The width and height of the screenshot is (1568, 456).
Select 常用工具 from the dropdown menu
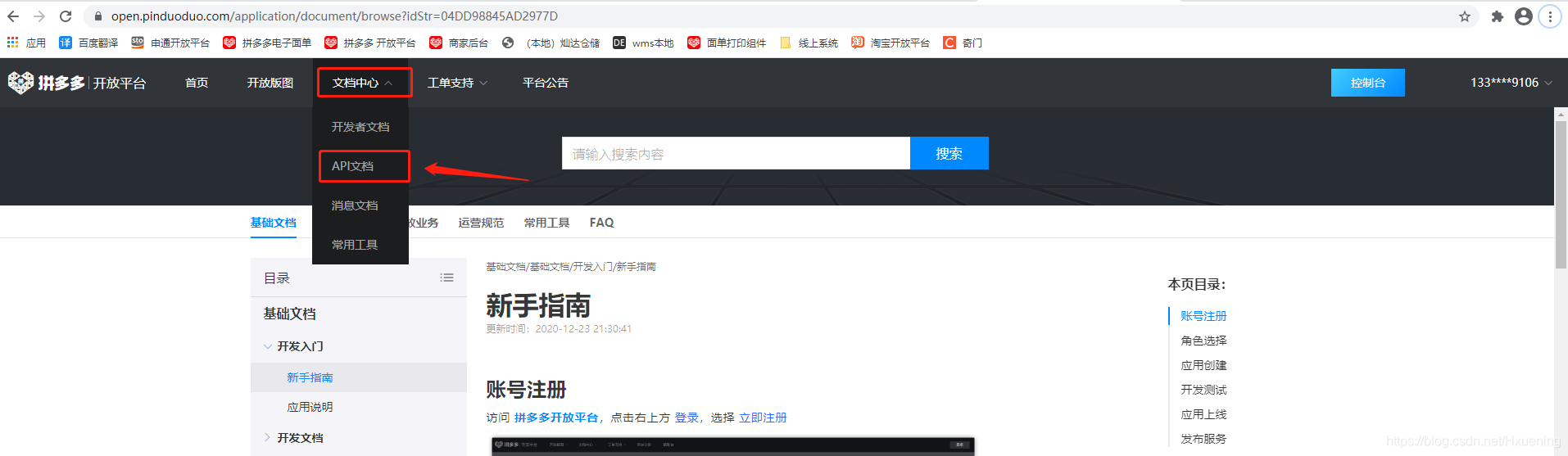360,245
